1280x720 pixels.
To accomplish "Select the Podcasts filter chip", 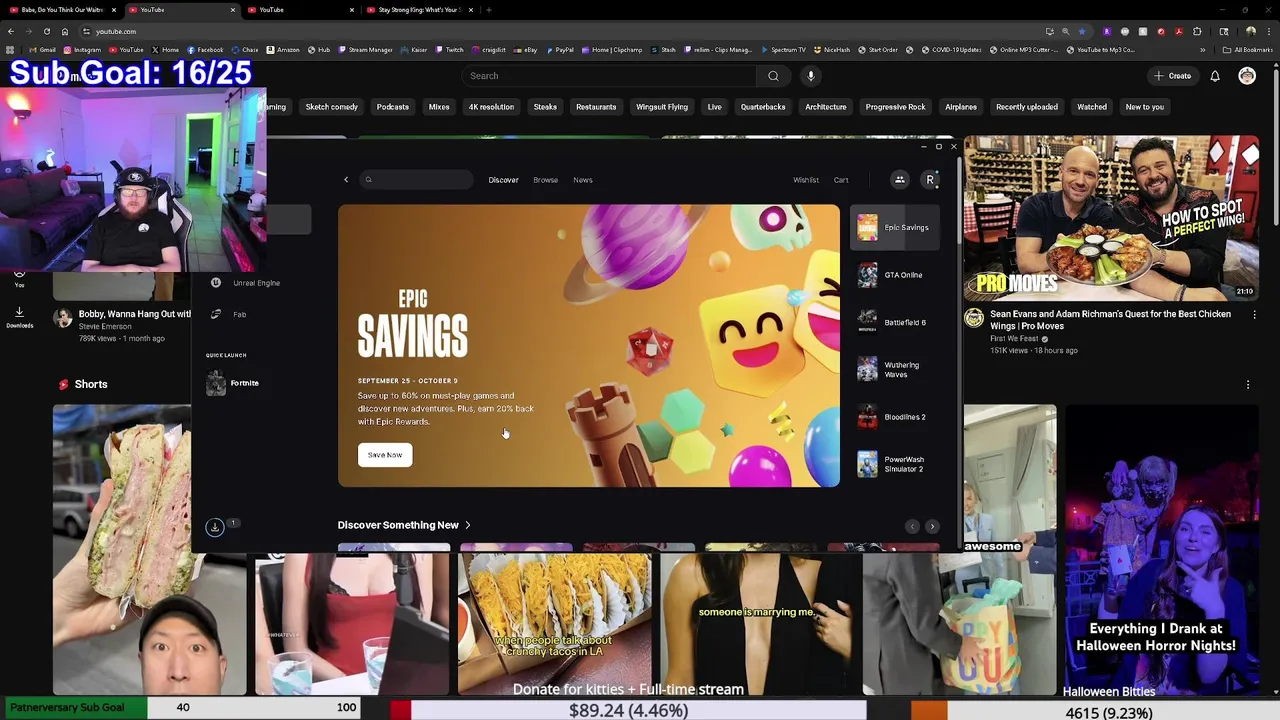I will 392,107.
